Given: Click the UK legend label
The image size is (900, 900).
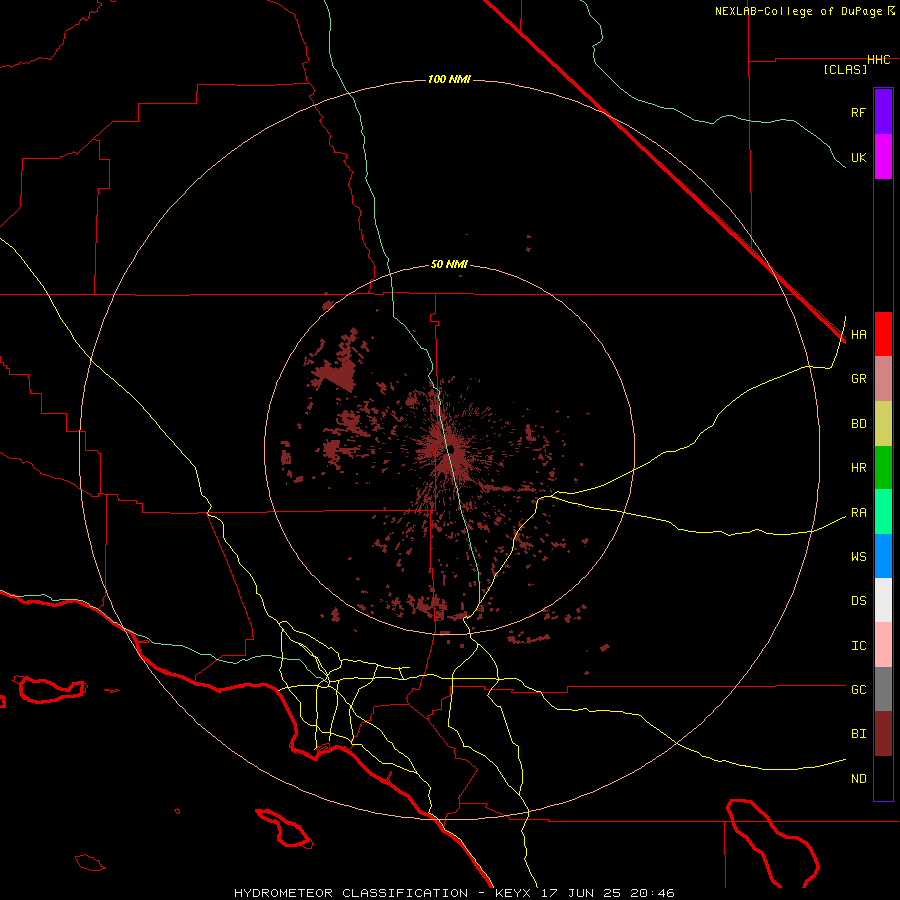Looking at the screenshot, I should pyautogui.click(x=858, y=158).
